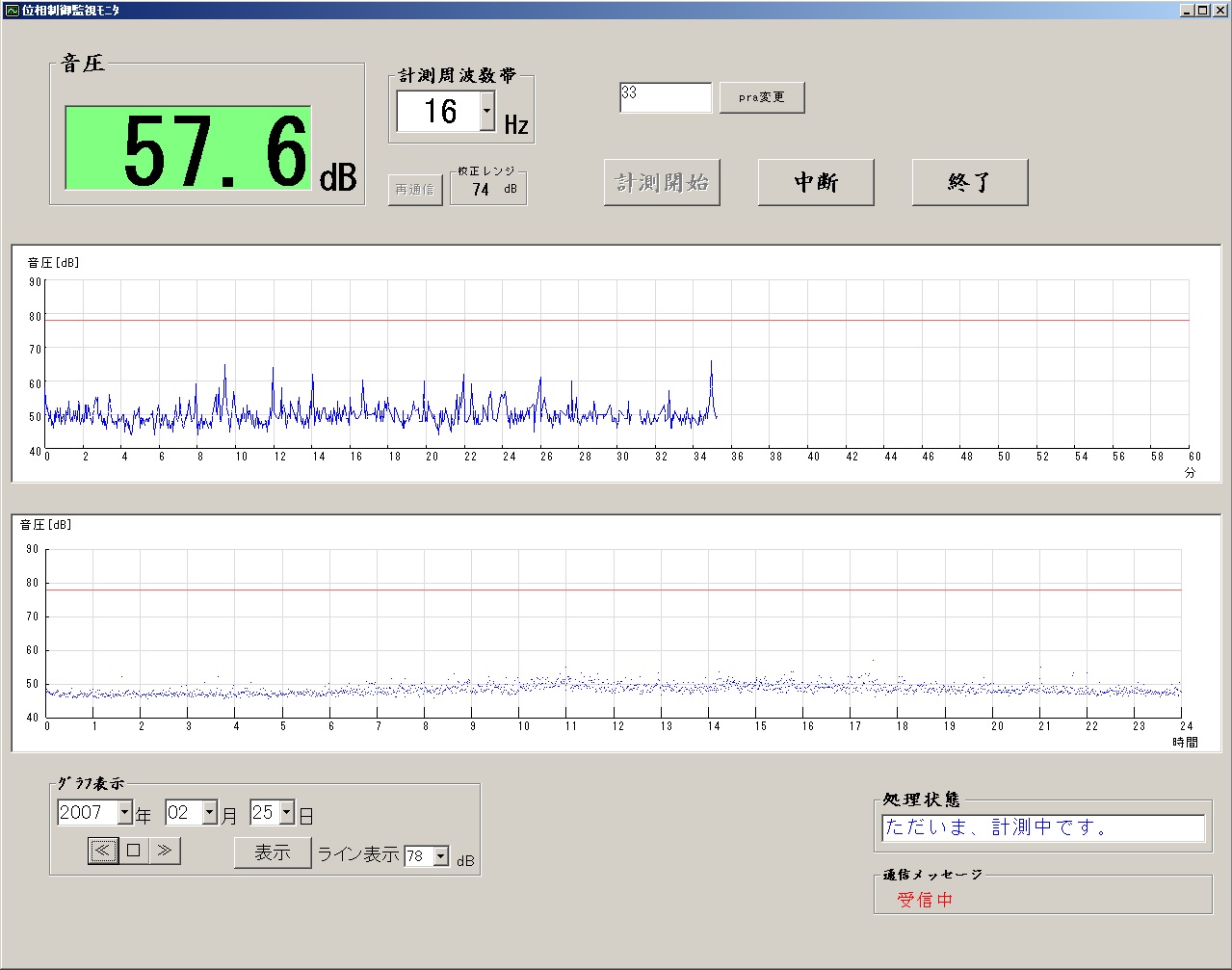
Task: Click the 表示 button
Action: [x=273, y=852]
